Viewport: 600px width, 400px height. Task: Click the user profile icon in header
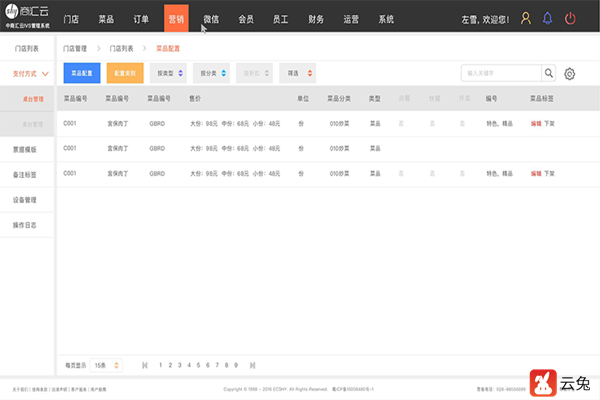click(526, 18)
